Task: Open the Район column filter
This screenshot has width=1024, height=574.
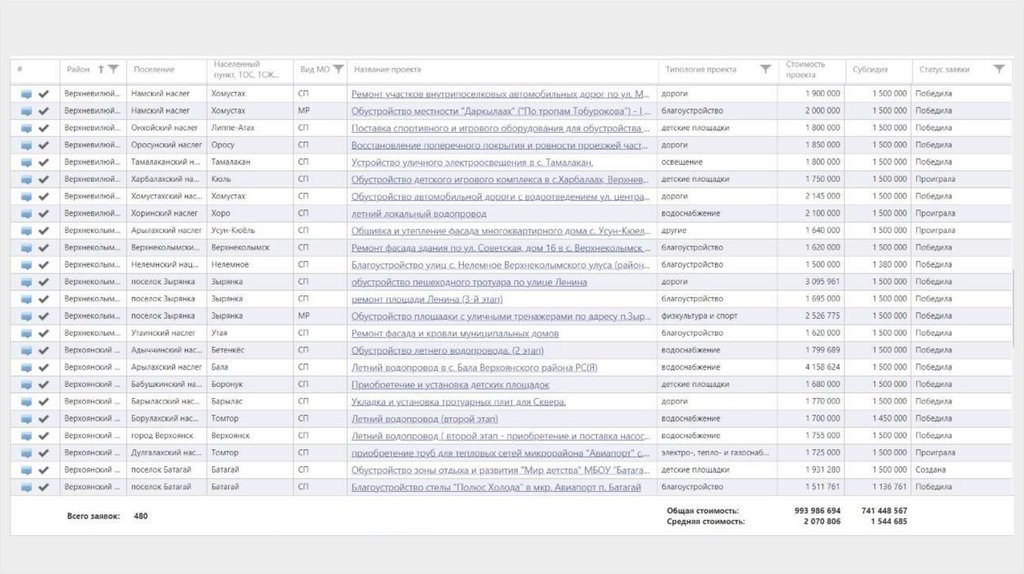Action: coord(113,69)
